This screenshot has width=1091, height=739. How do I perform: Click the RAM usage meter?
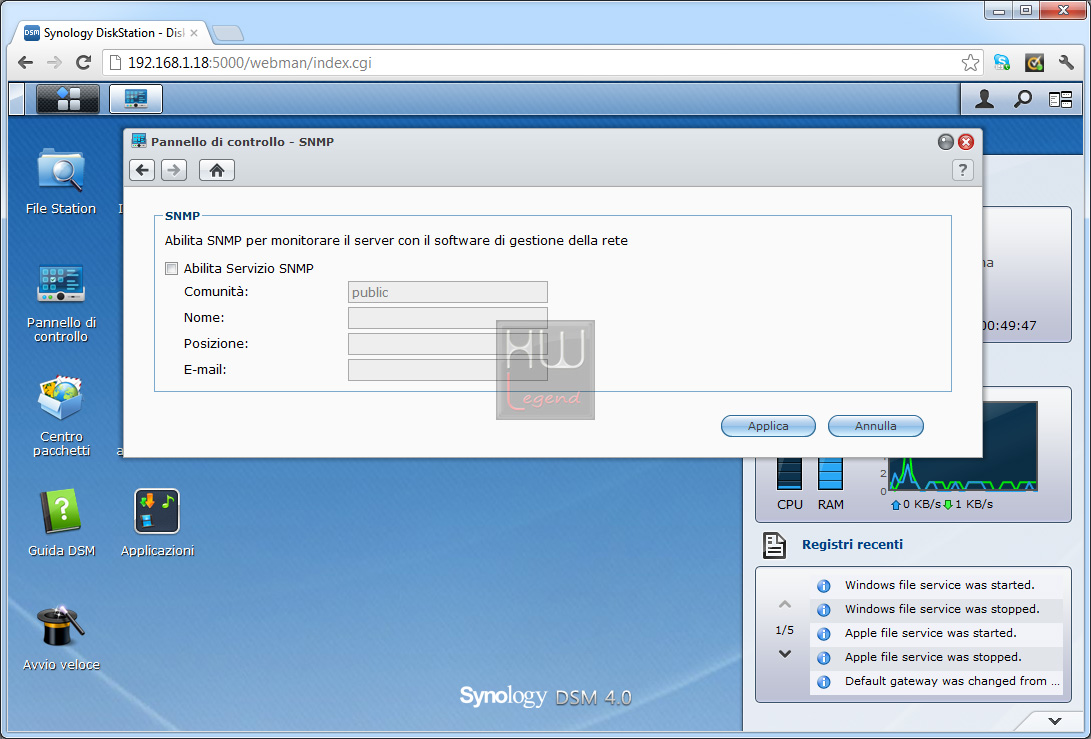click(831, 475)
